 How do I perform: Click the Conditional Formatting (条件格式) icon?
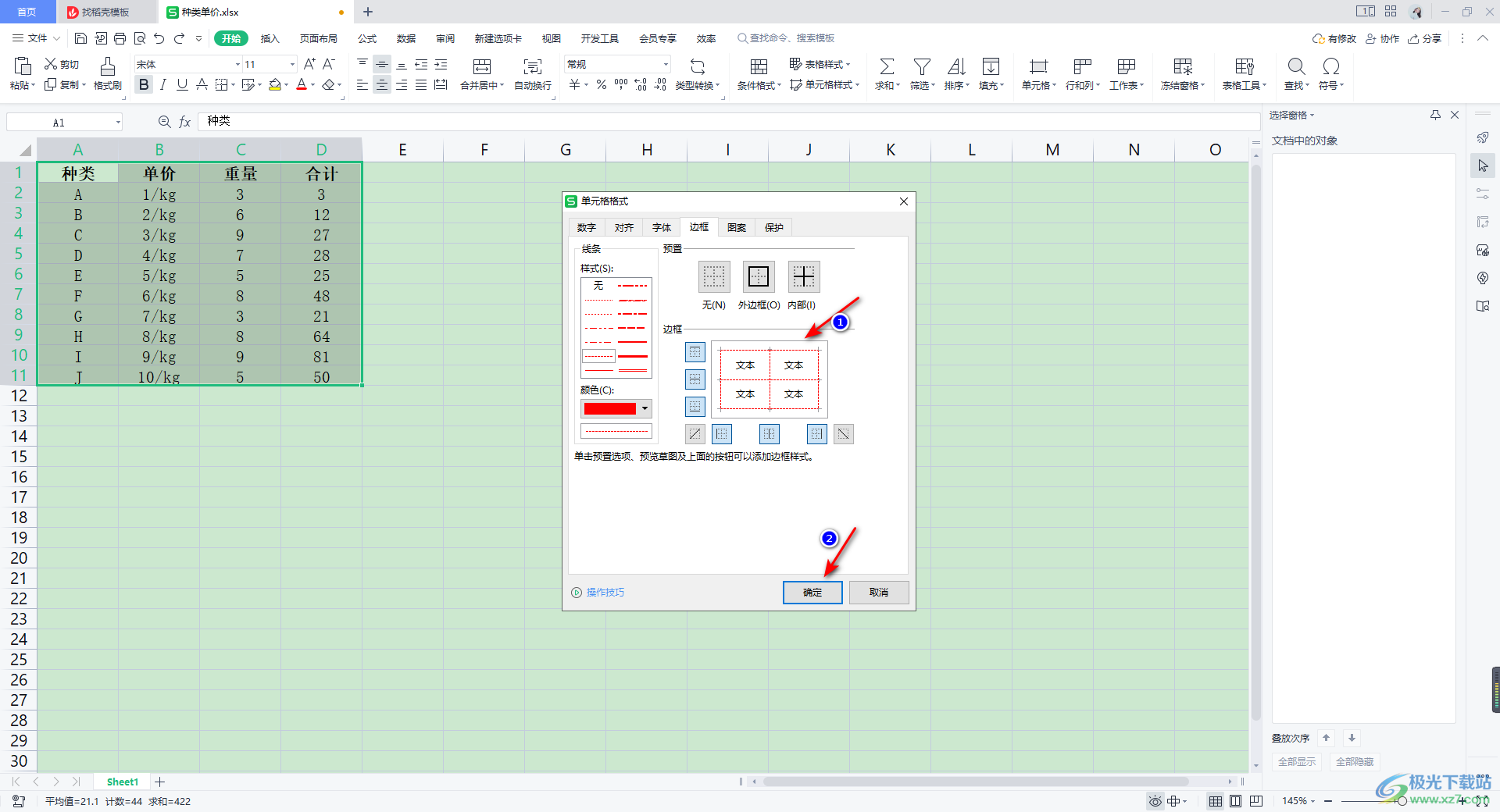coord(759,66)
